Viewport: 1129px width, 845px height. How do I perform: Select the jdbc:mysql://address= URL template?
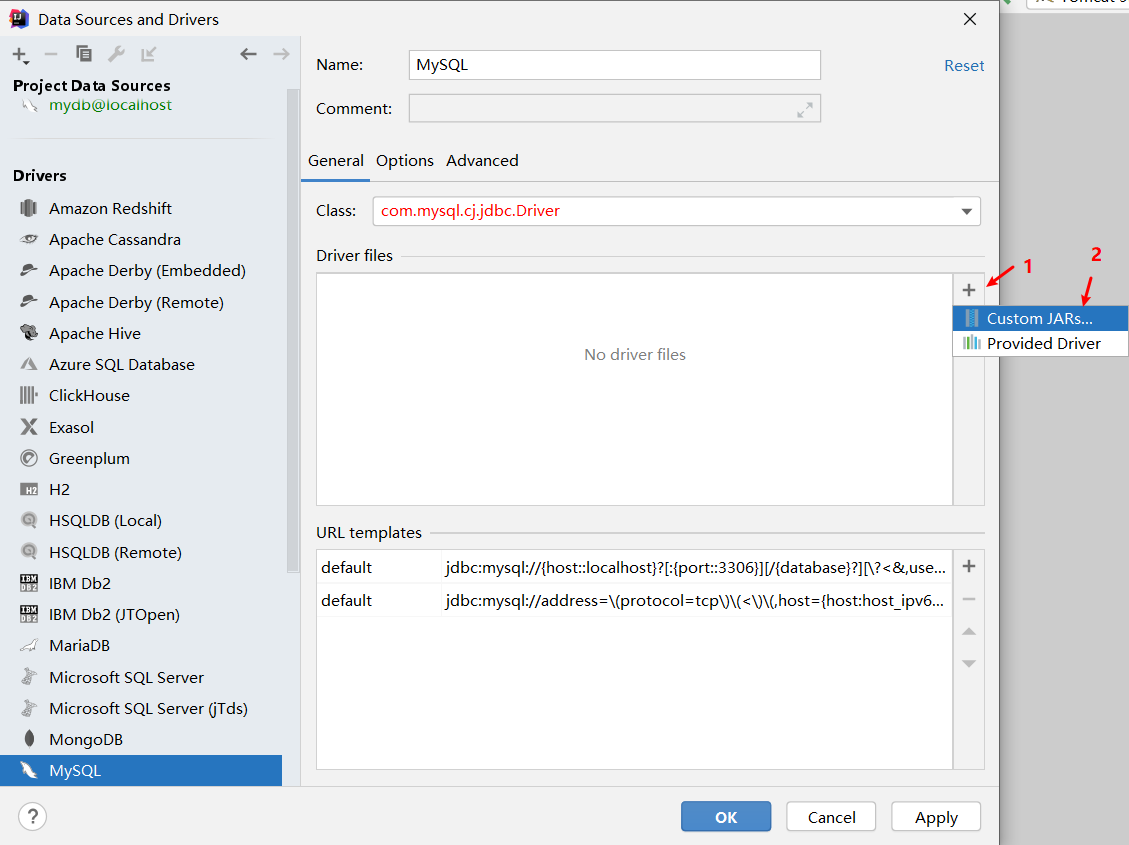(x=634, y=600)
